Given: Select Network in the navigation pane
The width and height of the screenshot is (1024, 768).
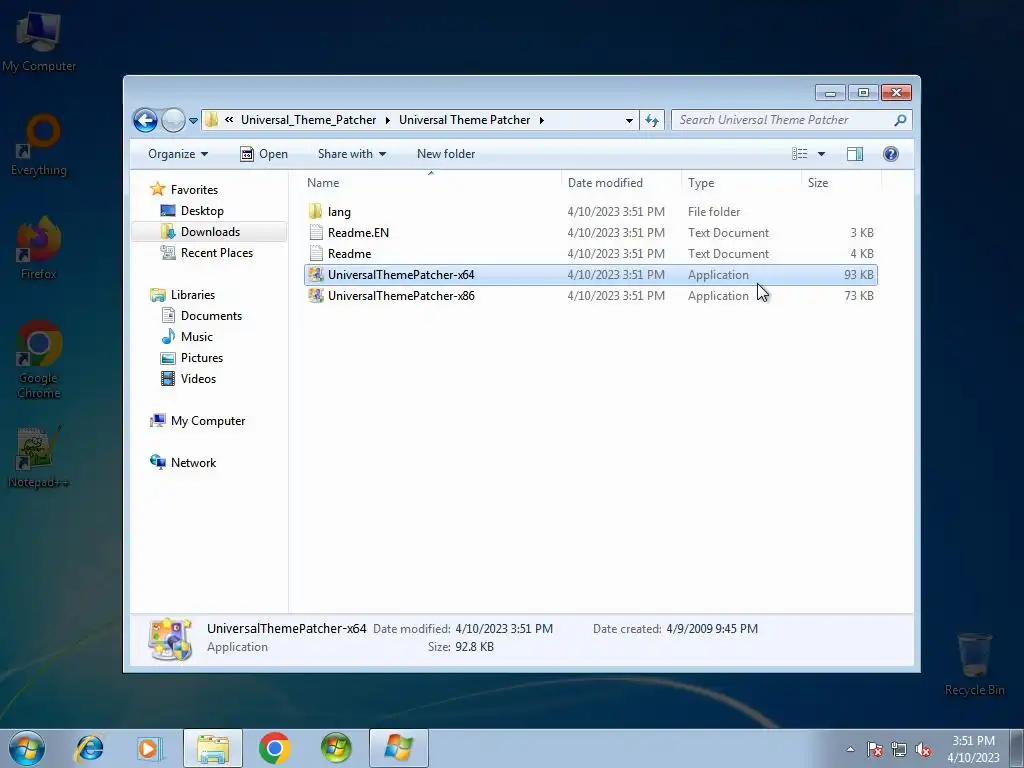Looking at the screenshot, I should 193,462.
